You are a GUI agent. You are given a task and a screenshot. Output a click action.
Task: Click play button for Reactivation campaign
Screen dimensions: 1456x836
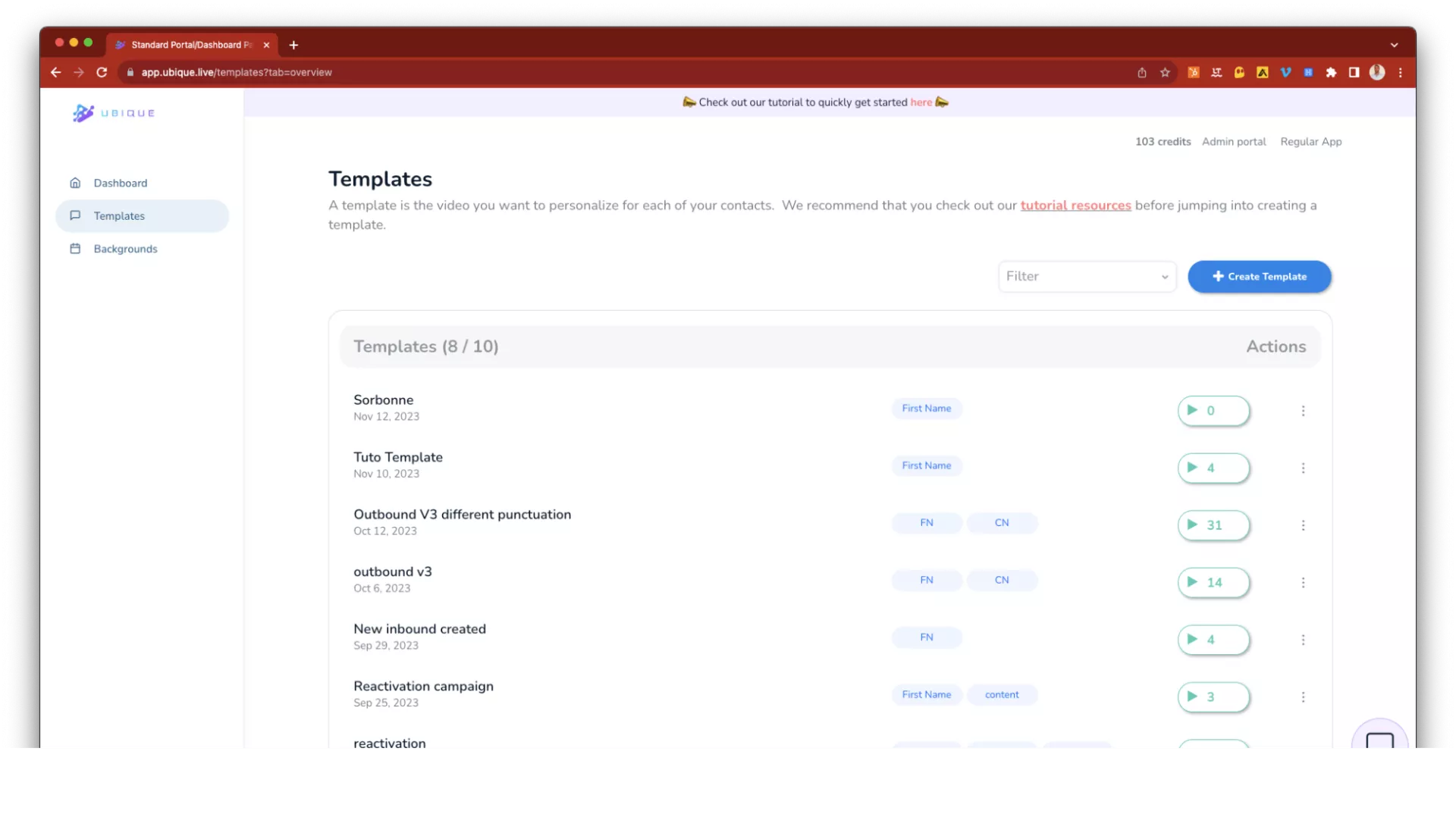coord(1213,697)
